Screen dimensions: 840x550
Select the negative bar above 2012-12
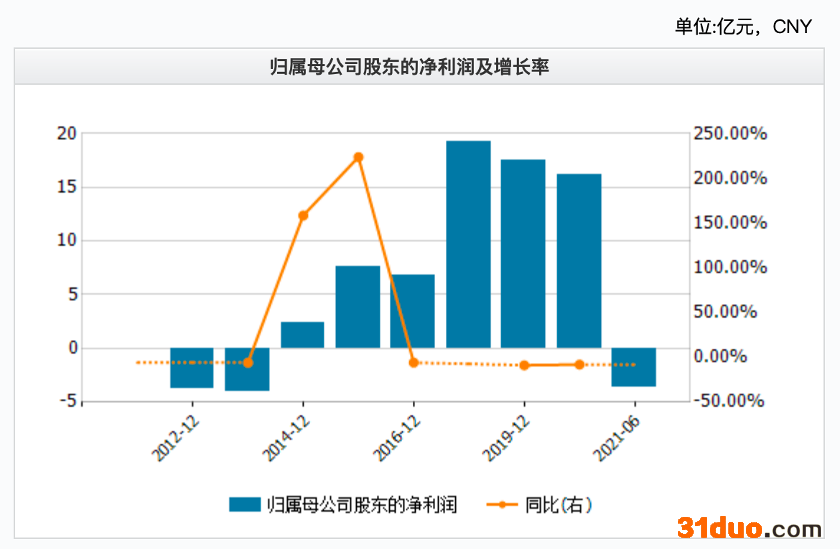tap(192, 368)
